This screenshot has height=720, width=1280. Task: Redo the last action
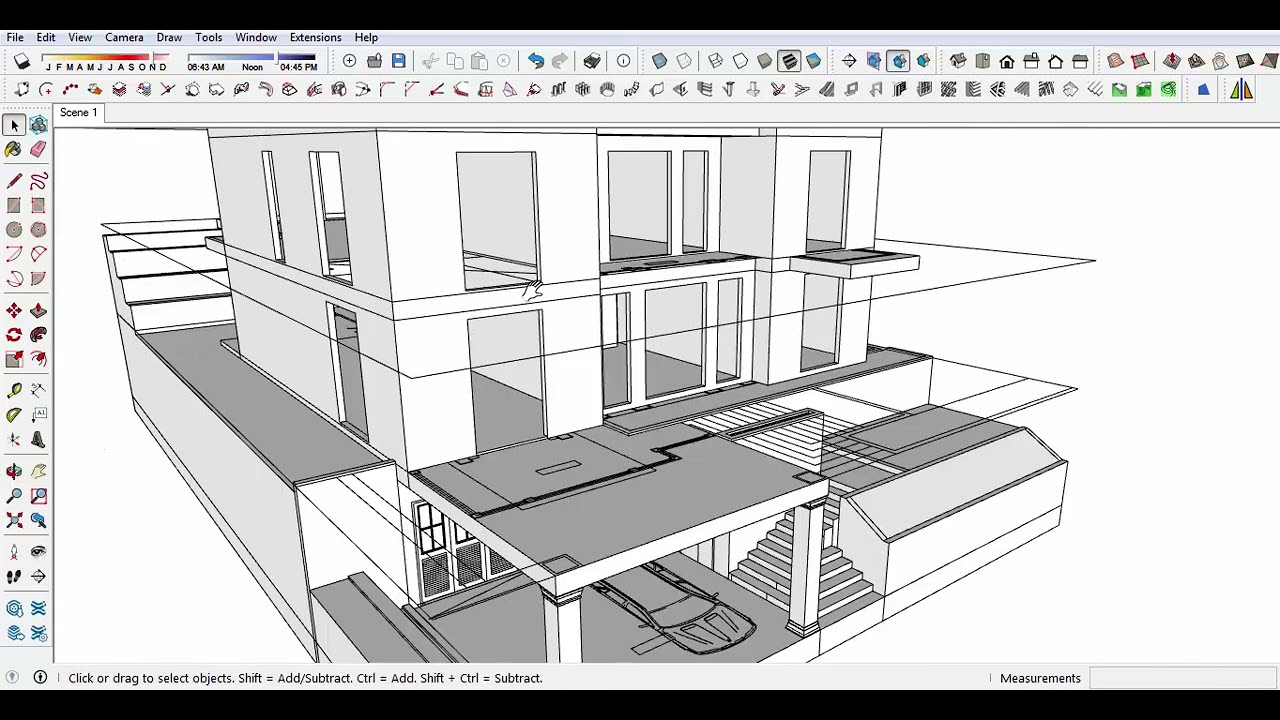click(x=560, y=62)
